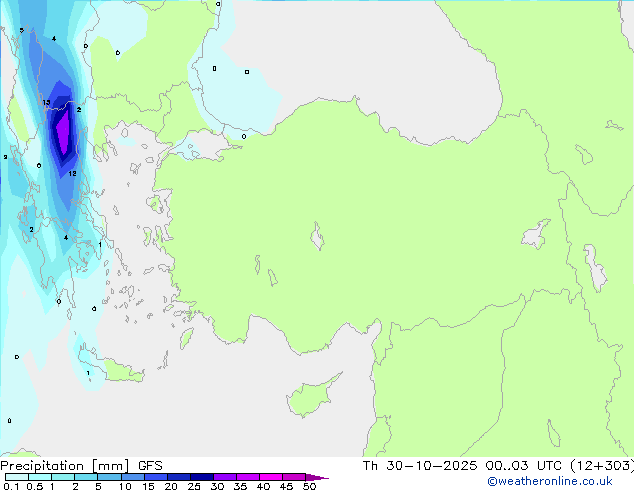Click the magenta legend swatch between 40 and 45
Screen dimensions: 634x490
[271, 477]
